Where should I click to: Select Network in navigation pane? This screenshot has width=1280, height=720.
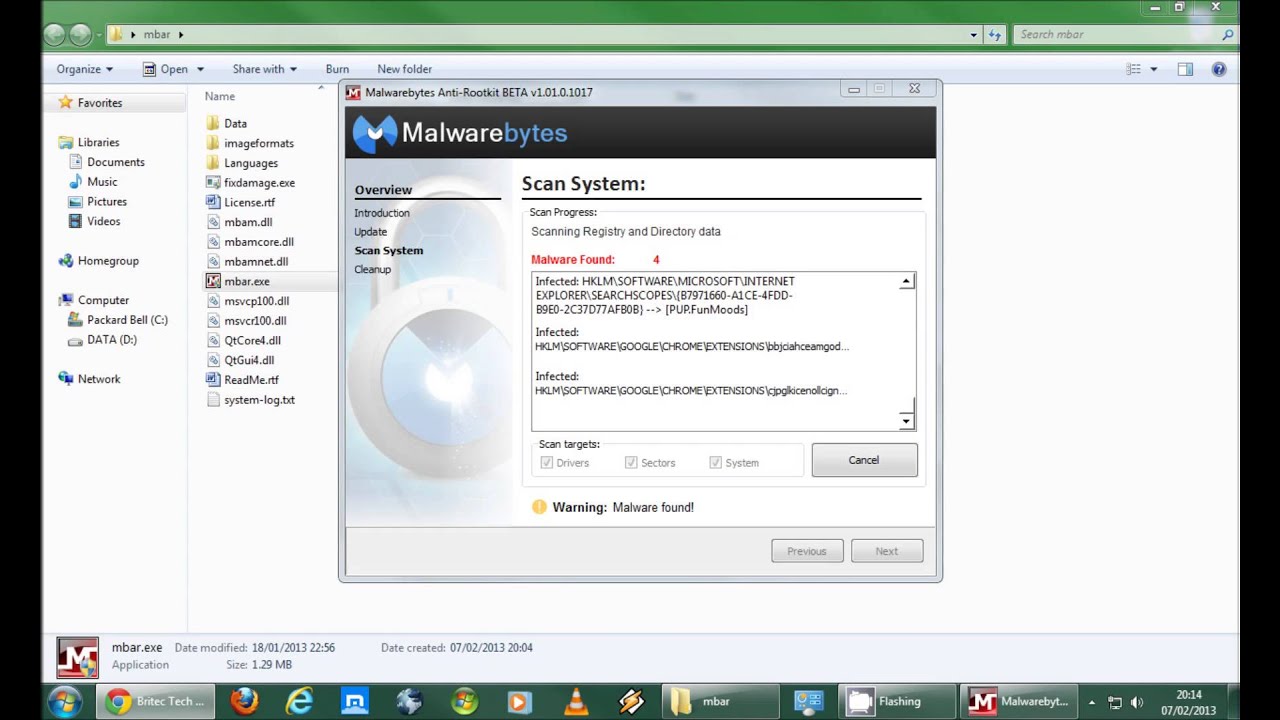[x=99, y=379]
